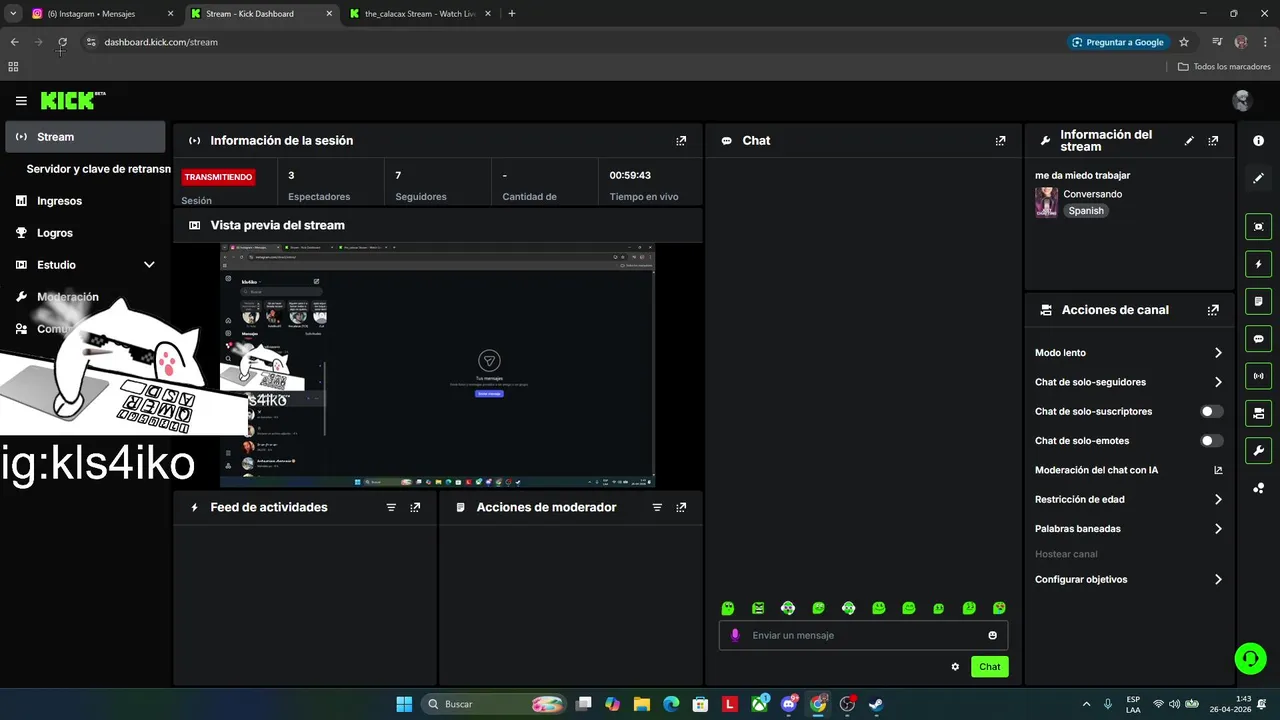Open the emoji picker in chat input

point(992,635)
